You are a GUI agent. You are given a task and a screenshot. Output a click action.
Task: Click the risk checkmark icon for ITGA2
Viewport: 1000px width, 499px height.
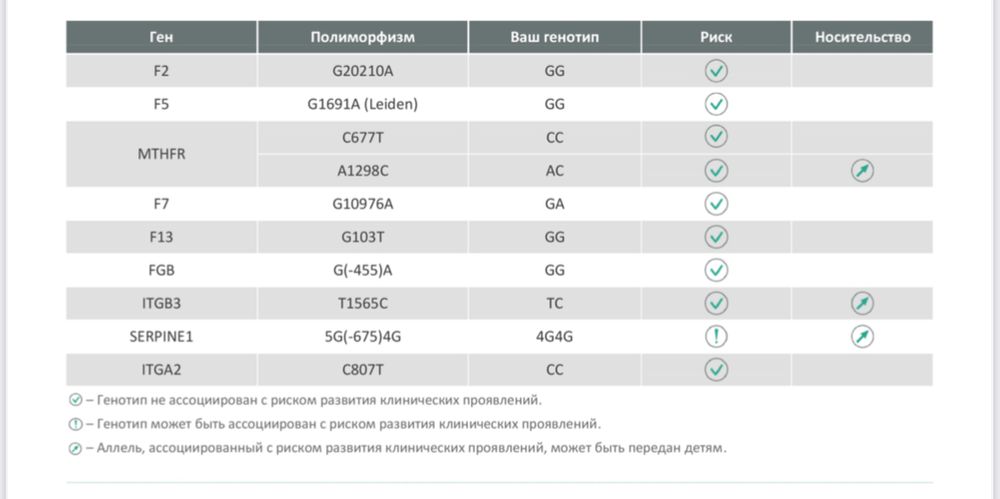point(716,369)
